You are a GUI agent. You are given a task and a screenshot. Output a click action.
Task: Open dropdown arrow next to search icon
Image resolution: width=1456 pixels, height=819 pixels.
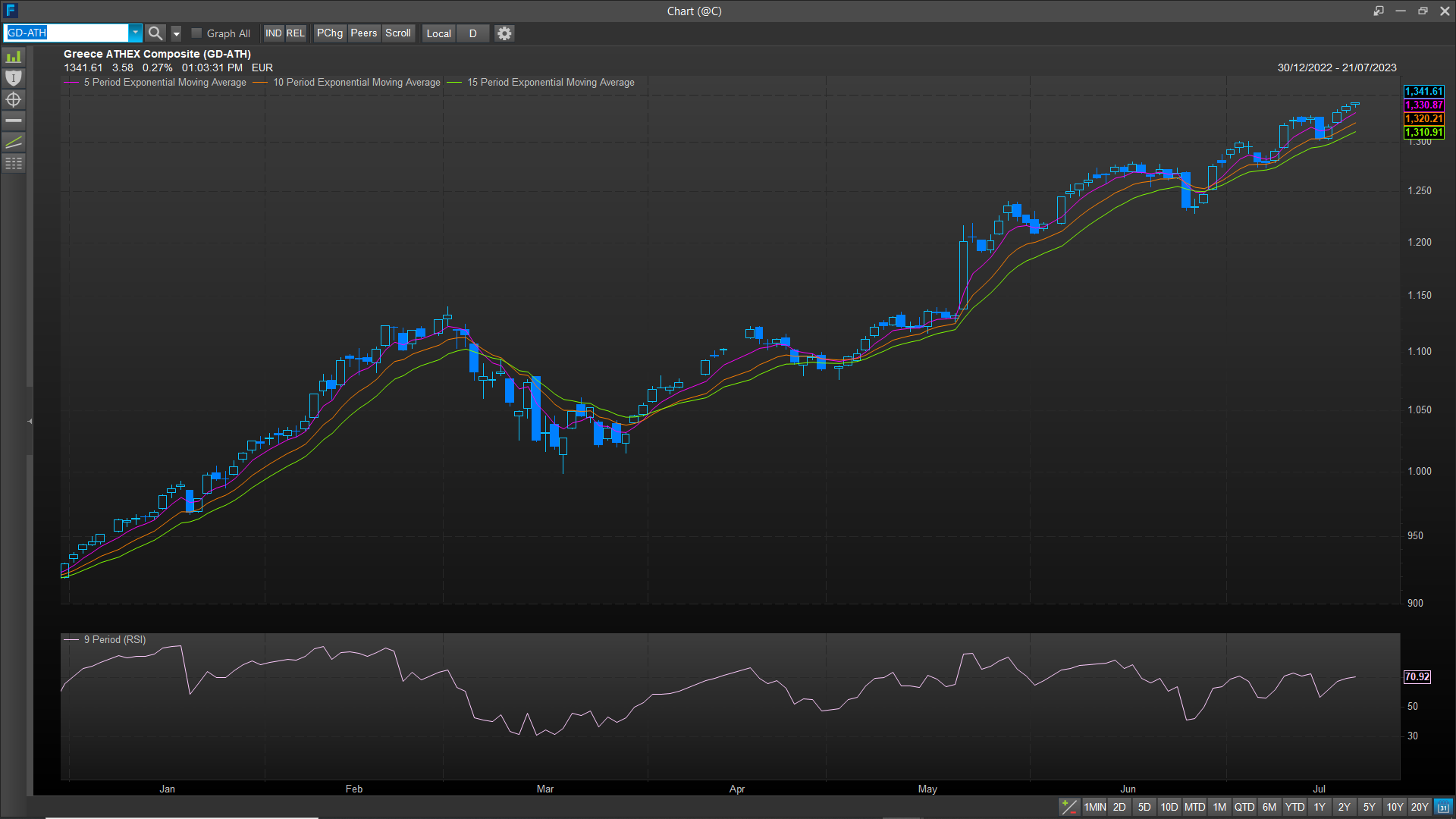(x=176, y=33)
